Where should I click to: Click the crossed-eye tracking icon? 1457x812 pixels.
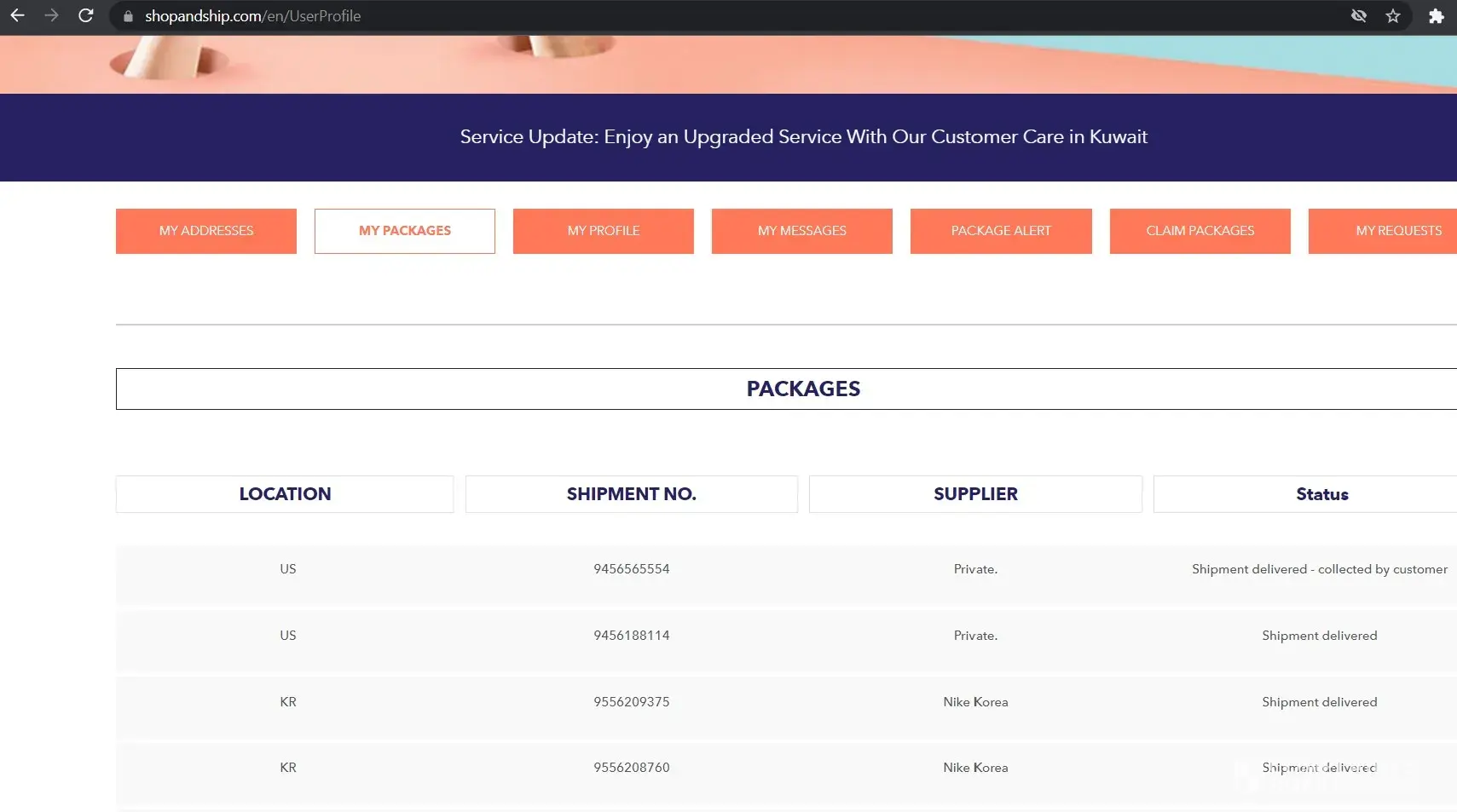1359,16
